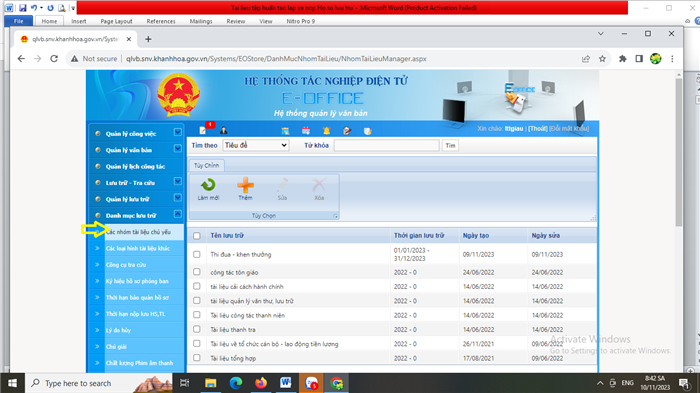Open the calendar icon in top toolbar

tap(306, 130)
